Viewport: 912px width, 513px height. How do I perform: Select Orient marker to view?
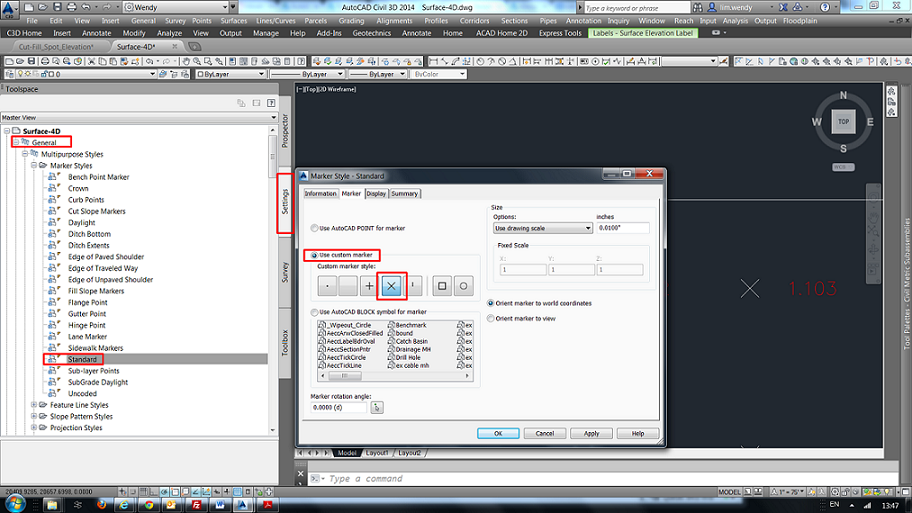point(490,318)
